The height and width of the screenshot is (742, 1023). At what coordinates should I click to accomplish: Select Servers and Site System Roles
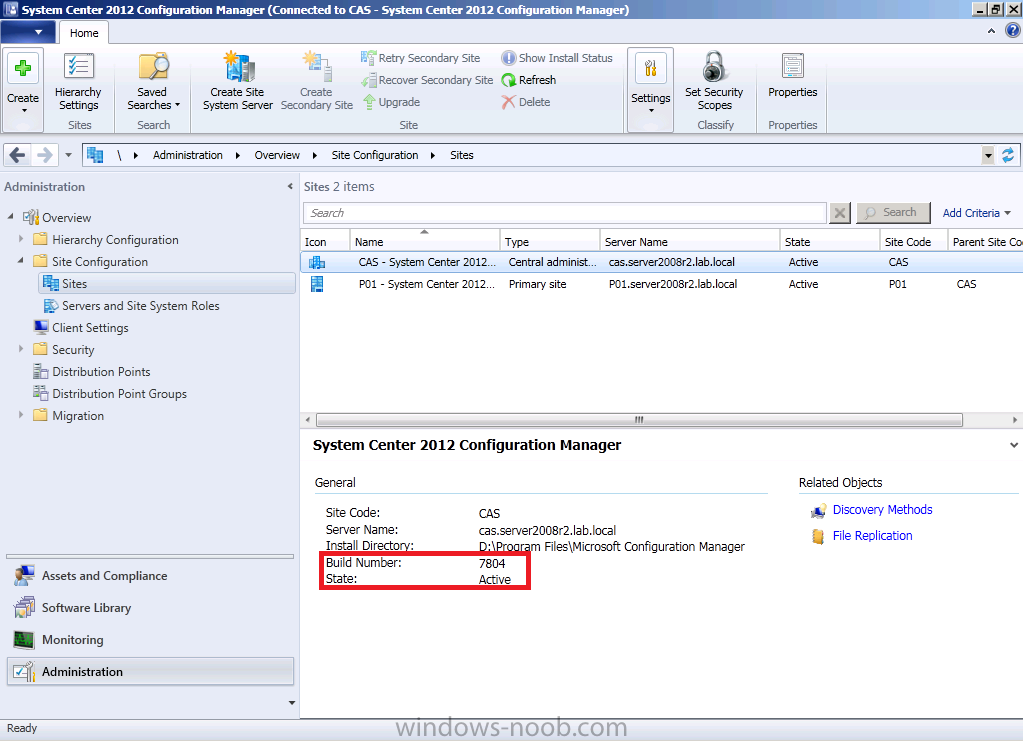(132, 306)
